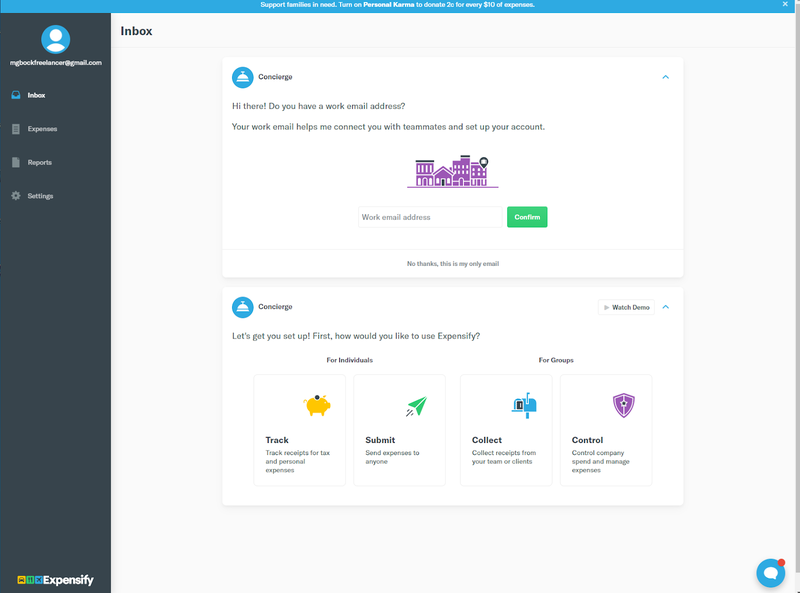Click the Concierge name in the work email card
Screen dimensions: 800x593
click(275, 77)
